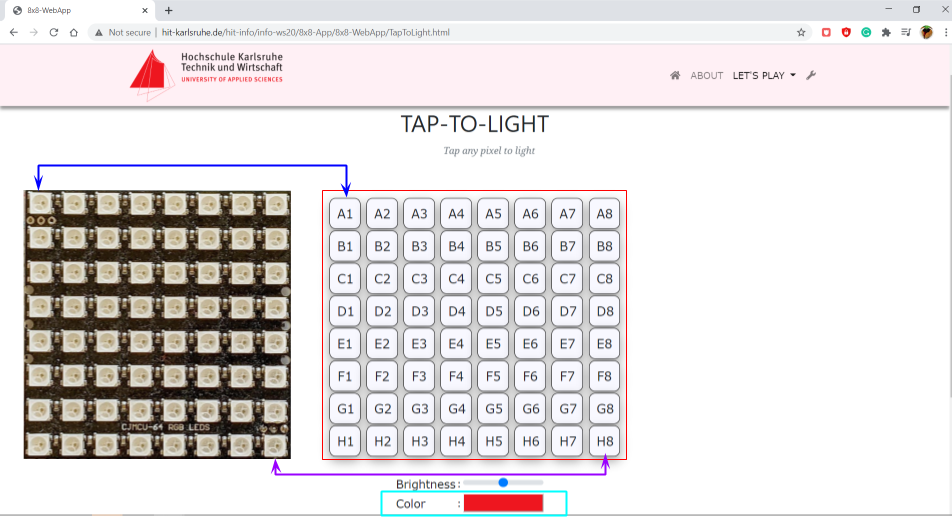Screen dimensions: 952x522
Task: Bookmark this page with the star icon
Action: [801, 32]
